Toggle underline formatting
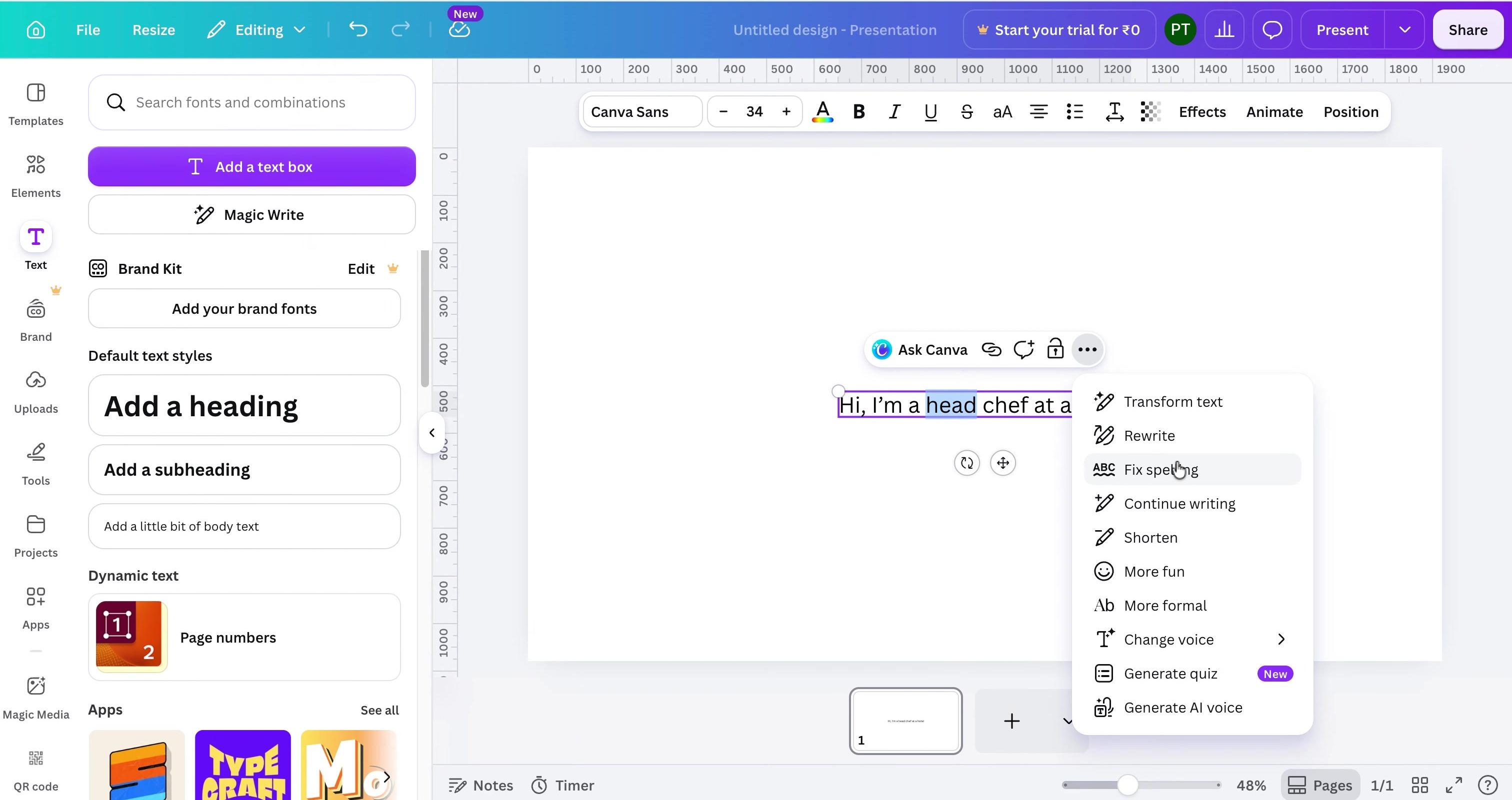This screenshot has height=800, width=1512. tap(930, 111)
